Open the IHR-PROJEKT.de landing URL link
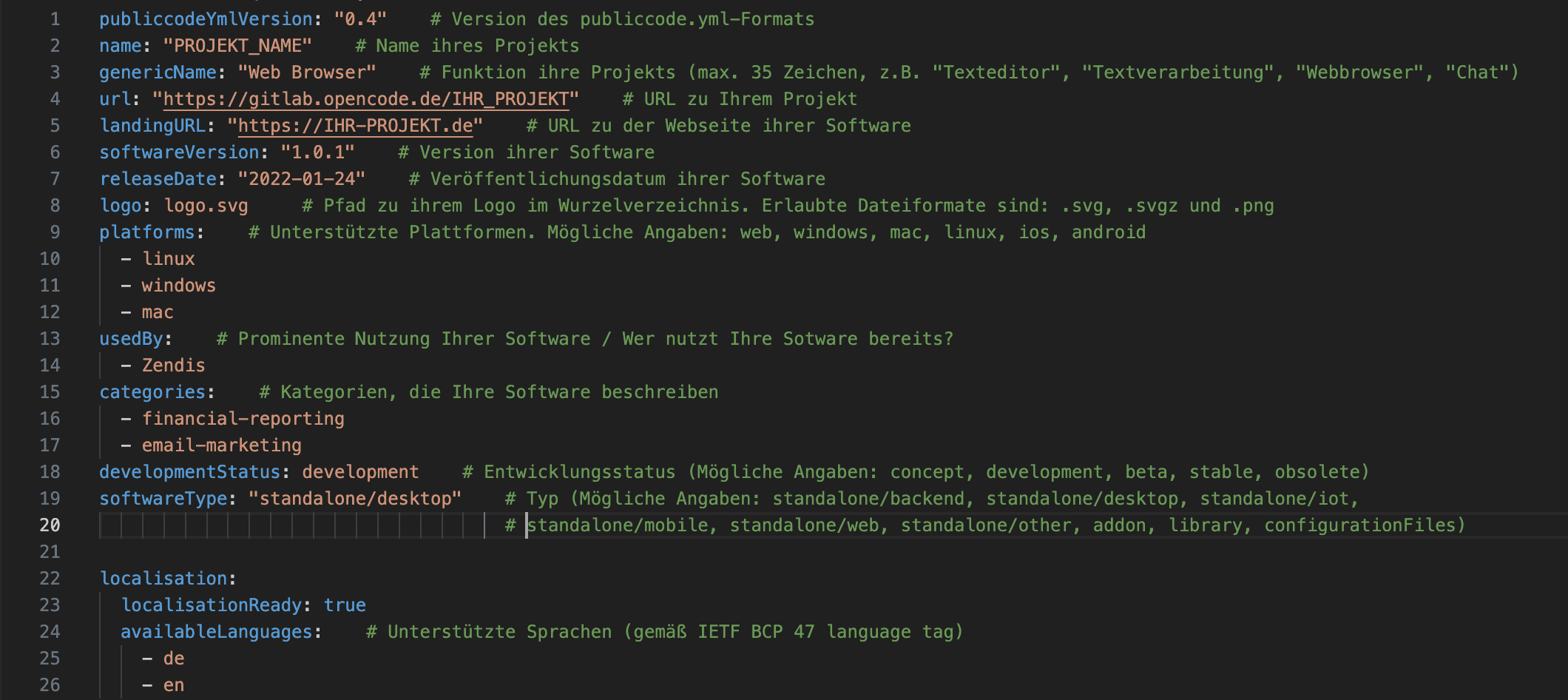 [355, 126]
